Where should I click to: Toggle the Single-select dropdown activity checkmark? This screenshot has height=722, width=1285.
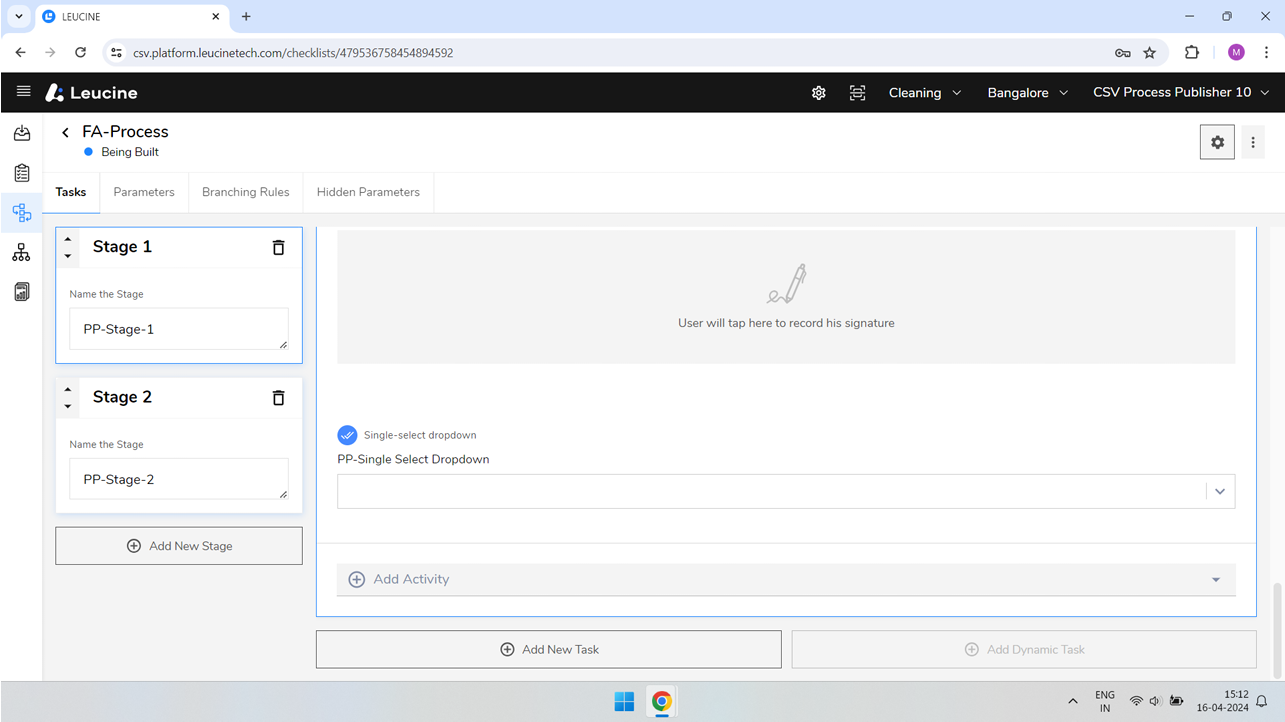(347, 435)
